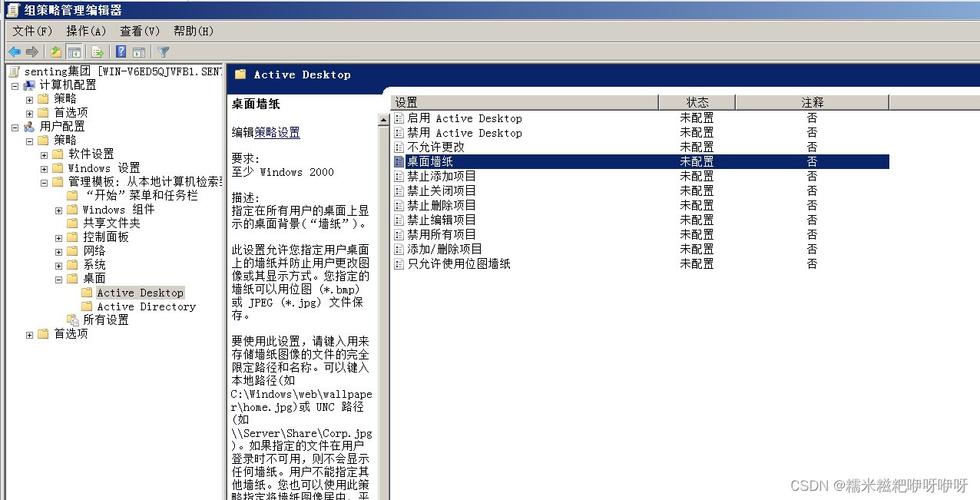Select the Active Desktop tree item
Viewport: 980px width, 500px height.
pyautogui.click(x=140, y=292)
